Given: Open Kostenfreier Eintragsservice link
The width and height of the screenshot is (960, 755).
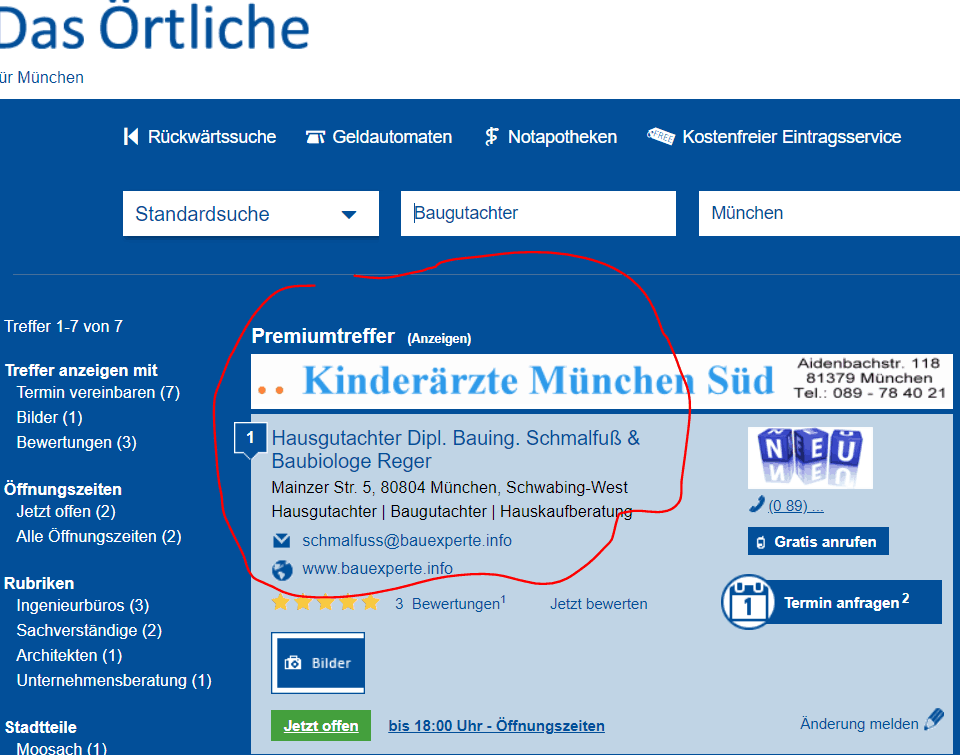Looking at the screenshot, I should point(792,137).
